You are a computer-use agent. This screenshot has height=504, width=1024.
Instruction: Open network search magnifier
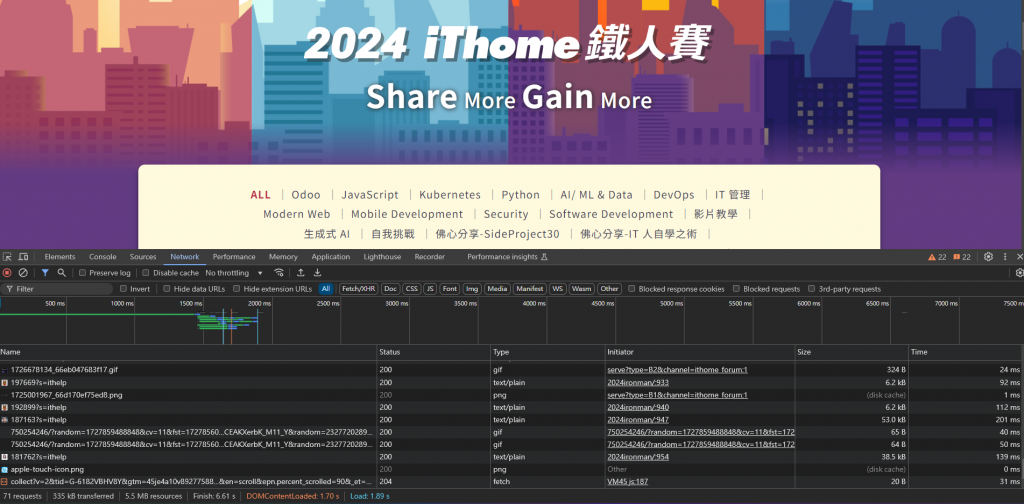point(61,273)
